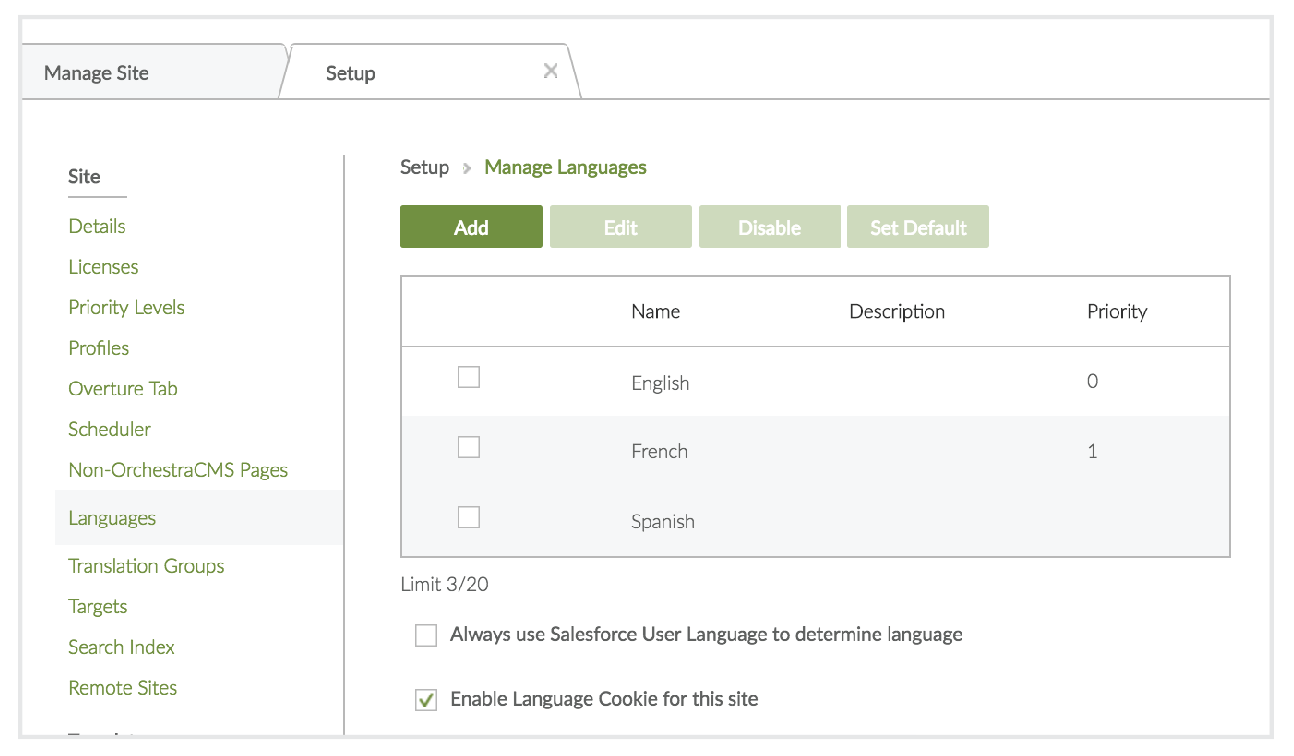Screen dimensions: 1294x756
Task: Open the Scheduler sidebar link
Action: click(109, 429)
